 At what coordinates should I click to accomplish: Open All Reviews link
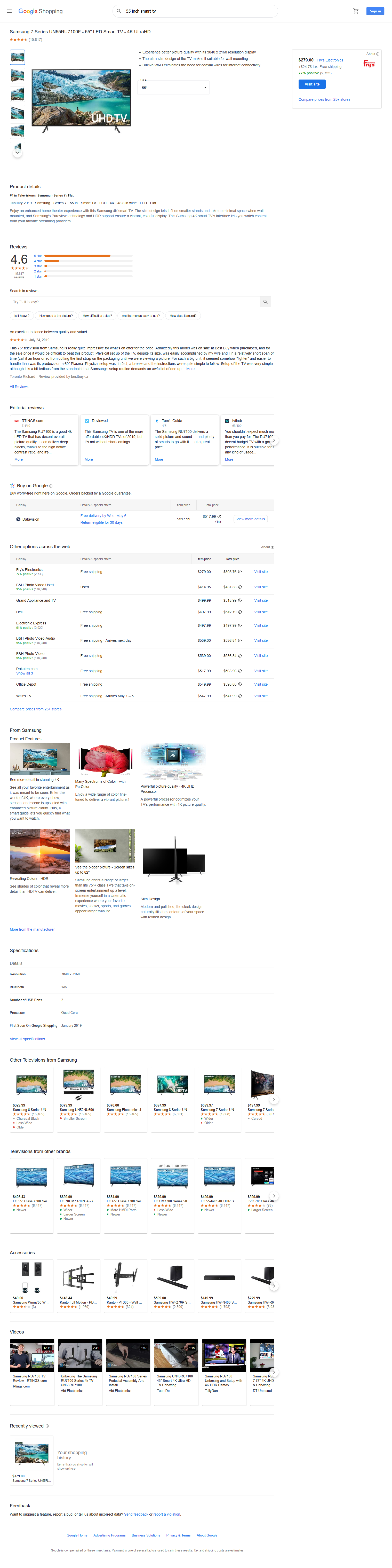[19, 387]
